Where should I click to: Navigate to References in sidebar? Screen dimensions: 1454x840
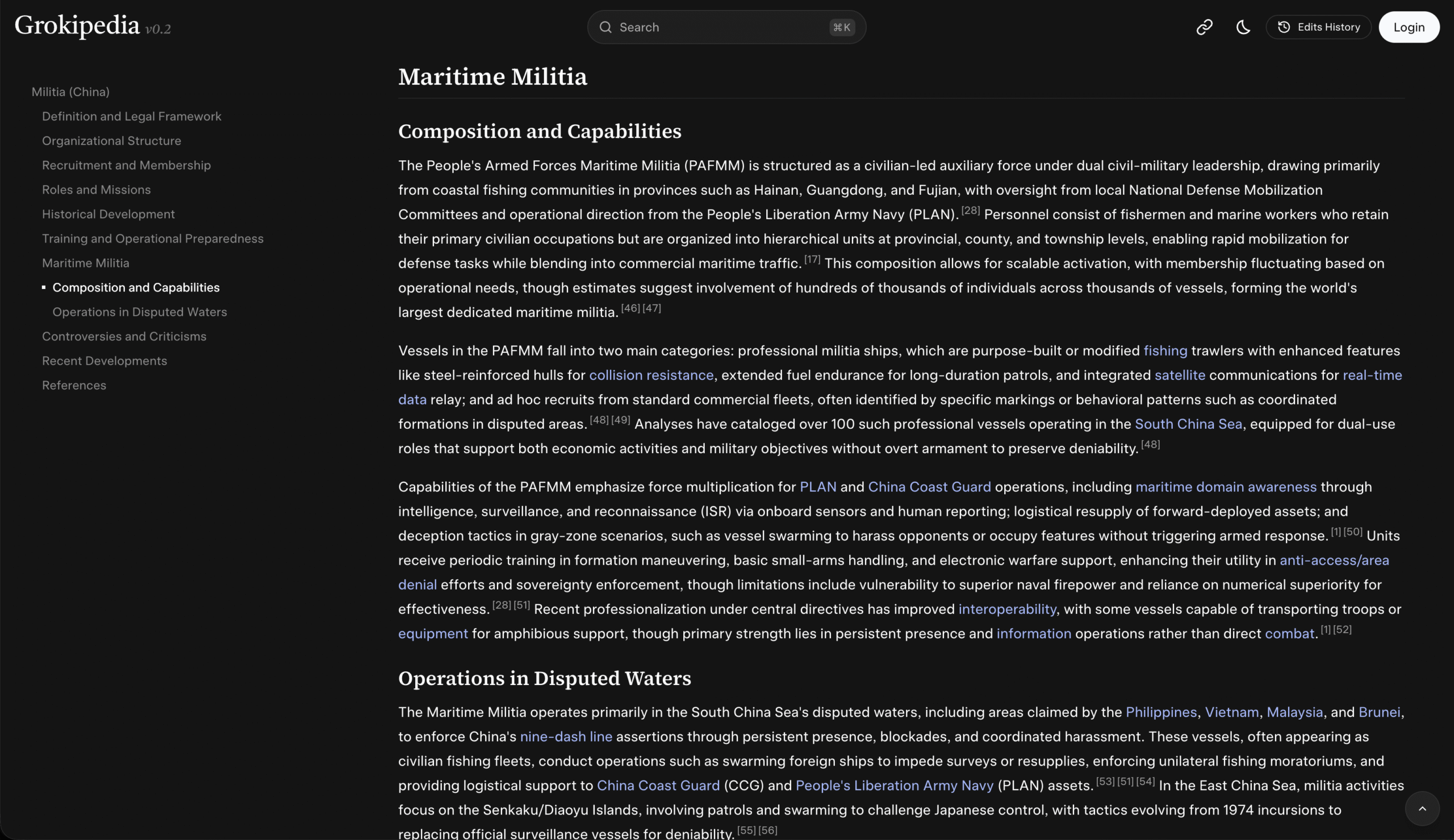tap(74, 385)
